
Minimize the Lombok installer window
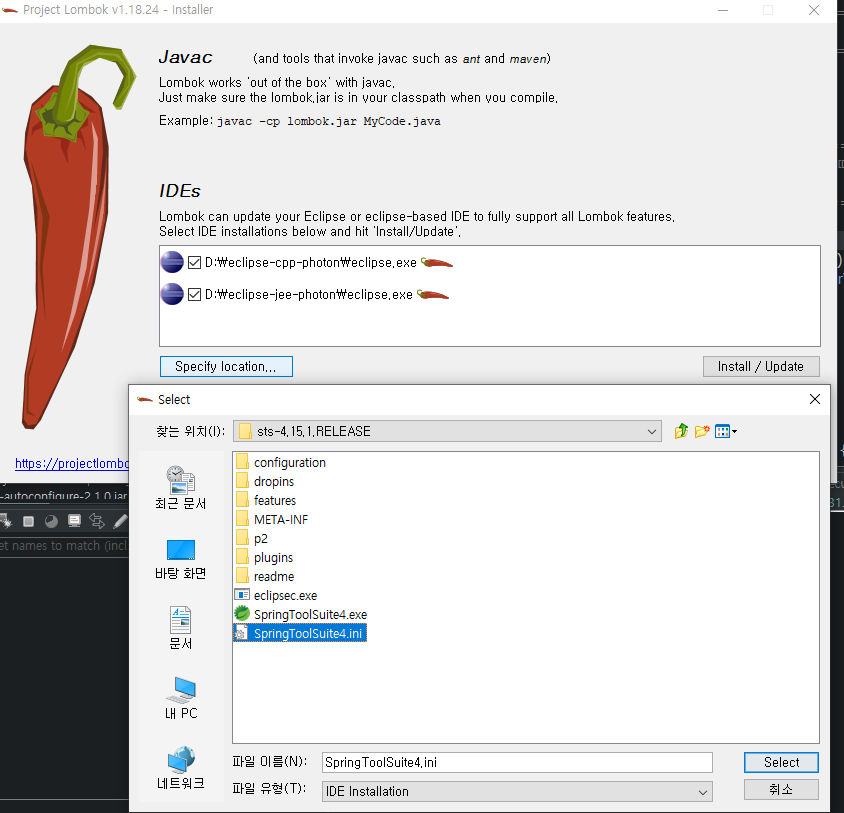click(723, 10)
